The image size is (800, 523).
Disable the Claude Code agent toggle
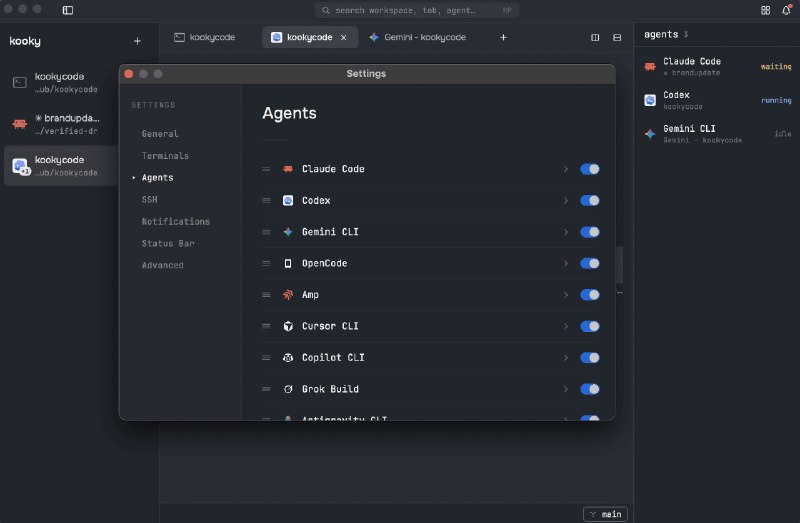coord(590,169)
